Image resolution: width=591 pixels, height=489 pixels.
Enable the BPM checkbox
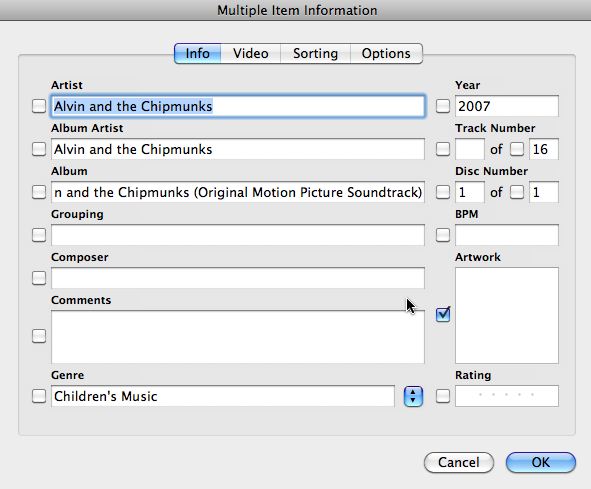pyautogui.click(x=443, y=235)
